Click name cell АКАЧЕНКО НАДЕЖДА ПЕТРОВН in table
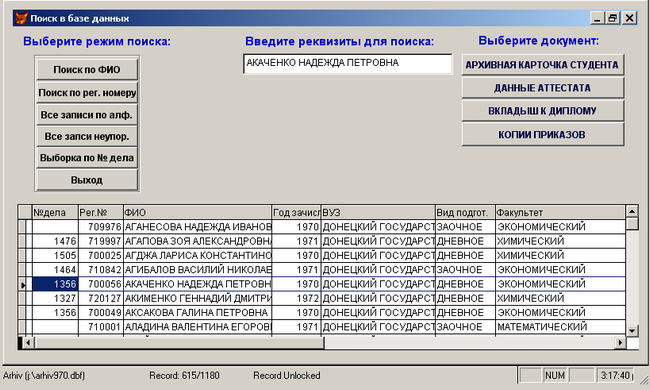 pos(198,284)
